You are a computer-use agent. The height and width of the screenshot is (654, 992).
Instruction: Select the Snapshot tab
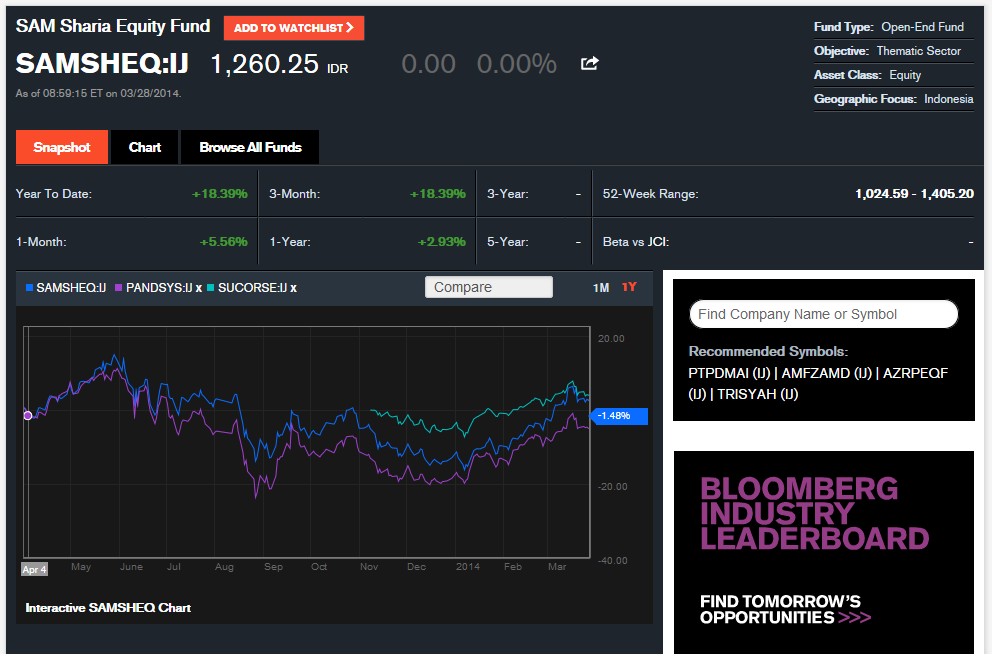coord(61,147)
